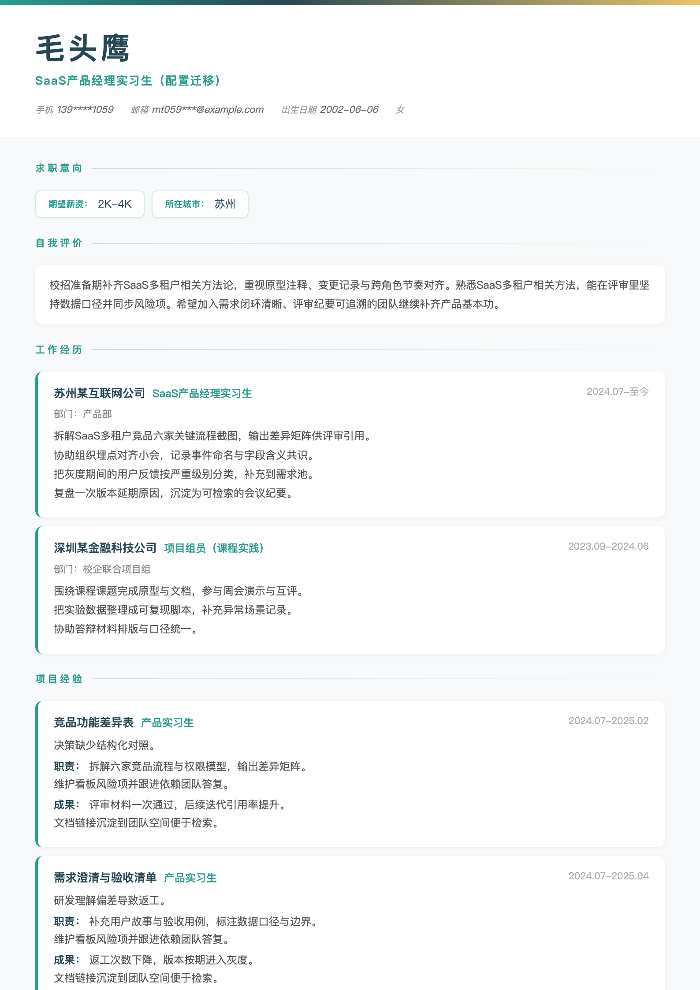Image resolution: width=700 pixels, height=990 pixels.
Task: Click the 项目经验 section heading
Action: coord(59,679)
